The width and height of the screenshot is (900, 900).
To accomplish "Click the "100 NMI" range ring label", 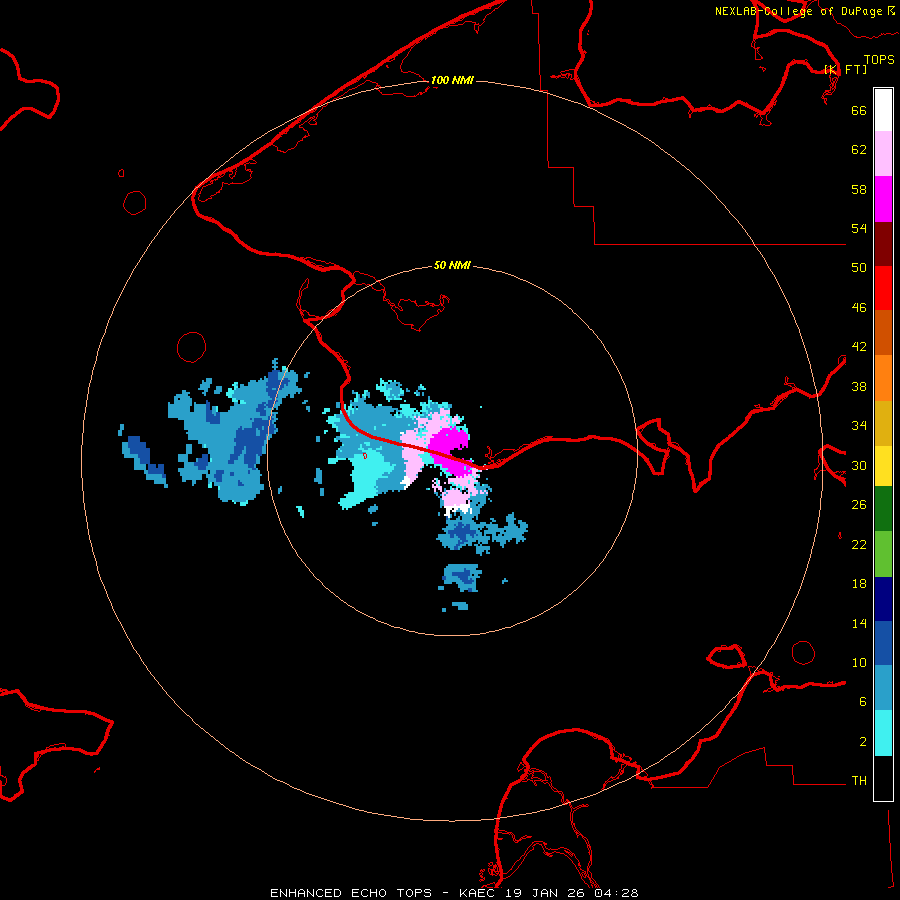I will click(452, 80).
